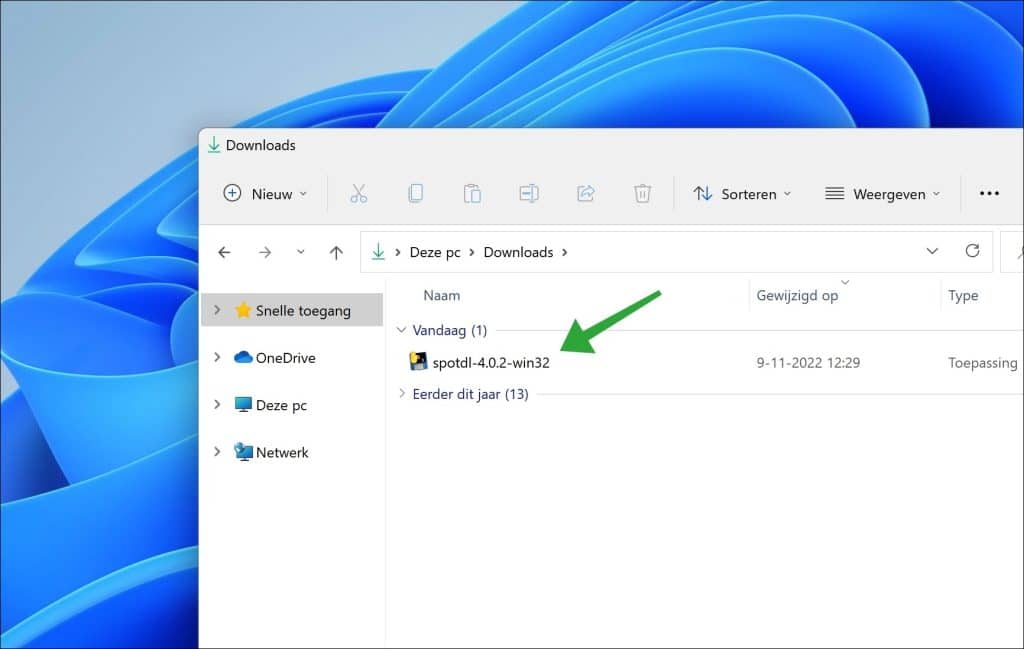Open the Nieuw dropdown menu
Viewport: 1024px width, 649px height.
265,194
